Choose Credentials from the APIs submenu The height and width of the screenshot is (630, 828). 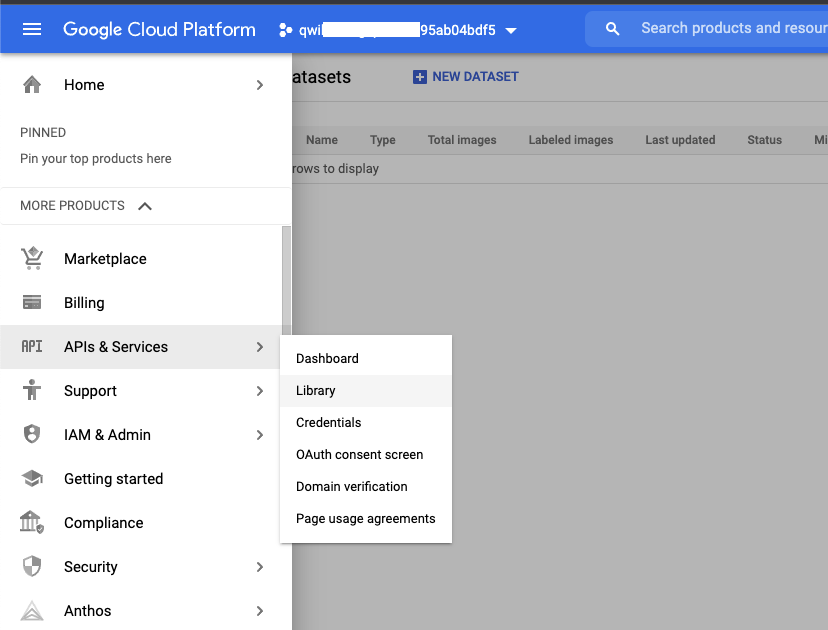pos(366,422)
